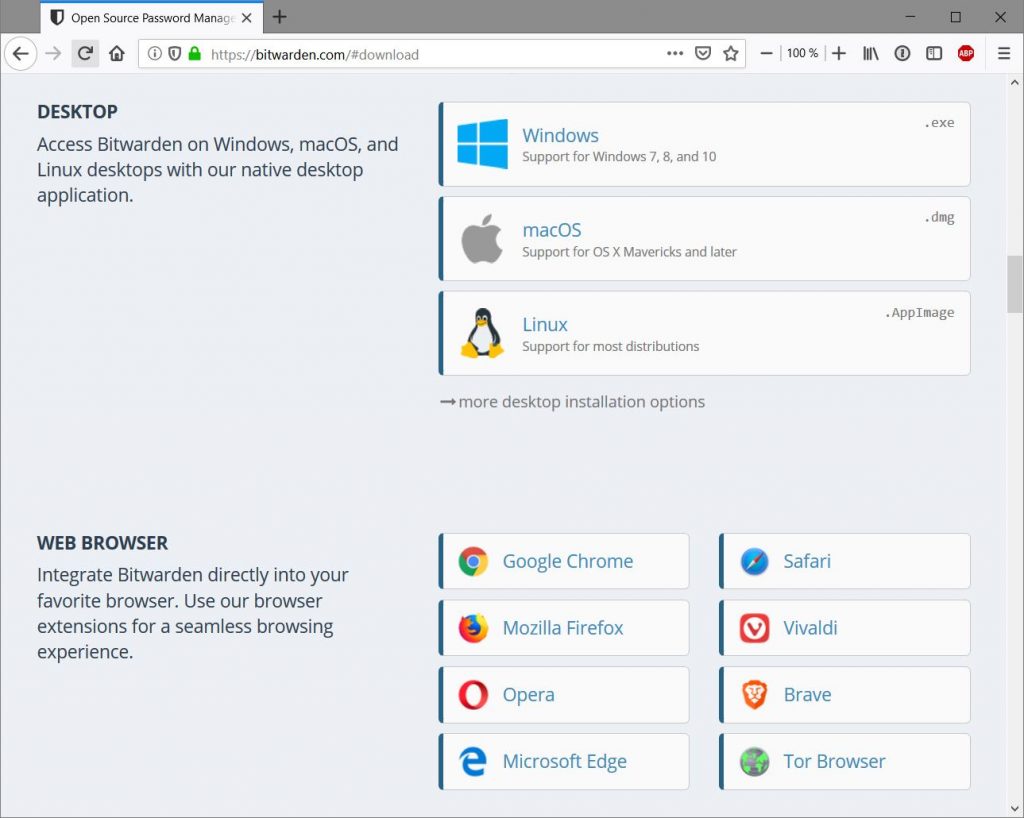The height and width of the screenshot is (818, 1024).
Task: Open the Library bookshelf icon
Action: [871, 54]
